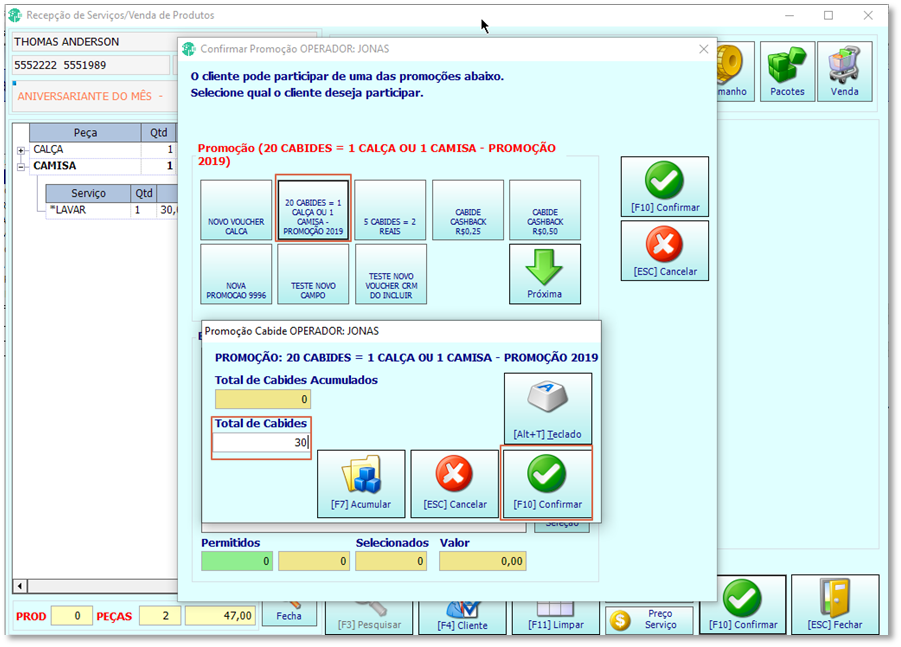Close the Confirmar Promoção dialog
The image size is (901, 647).
(703, 49)
